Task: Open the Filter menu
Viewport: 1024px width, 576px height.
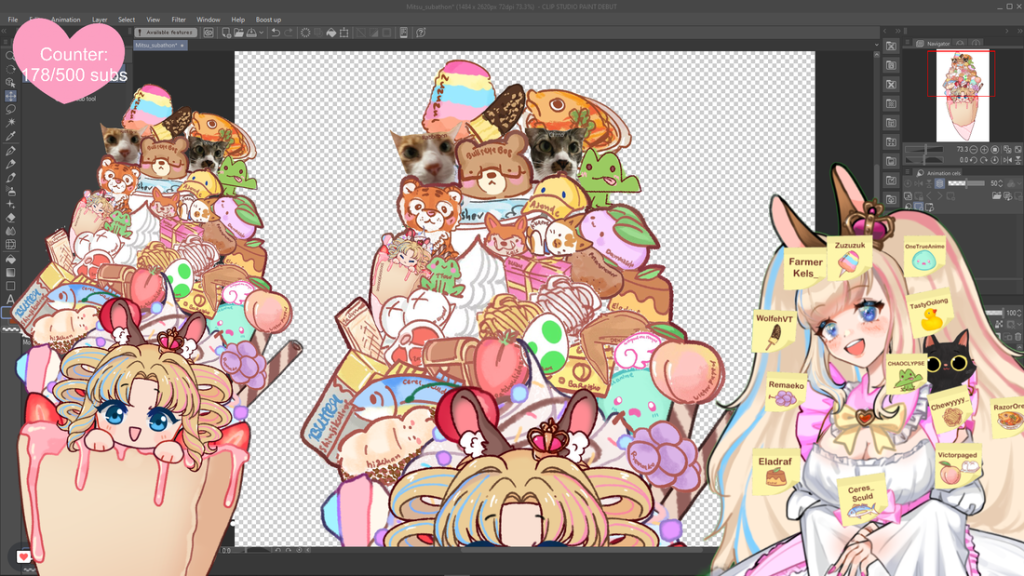Action: click(178, 19)
